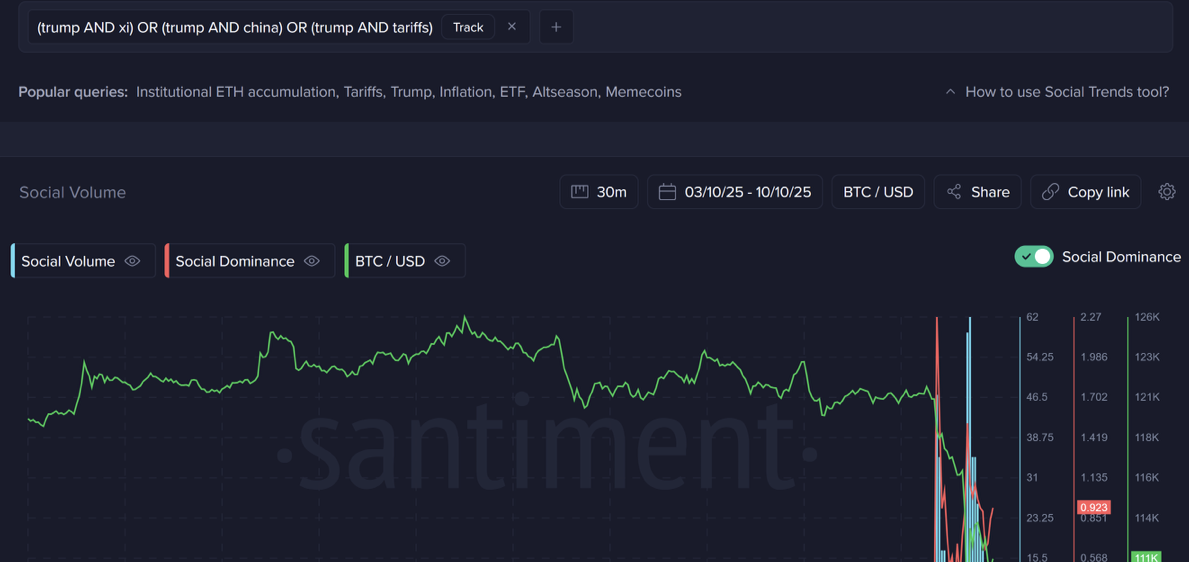Open chart settings gear icon
The height and width of the screenshot is (562, 1189).
[1167, 192]
